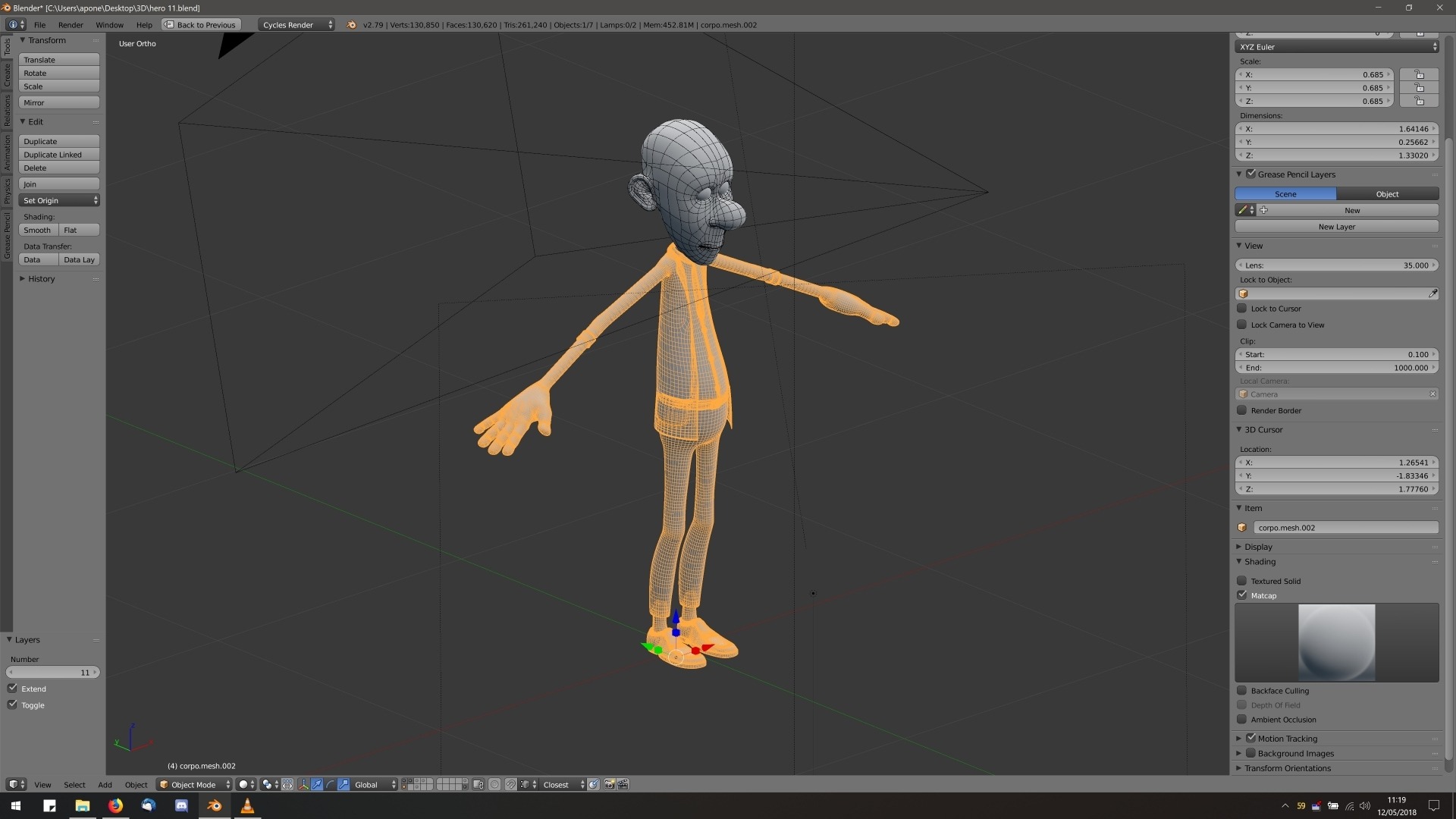
Task: Expand the Display panel
Action: pyautogui.click(x=1258, y=547)
